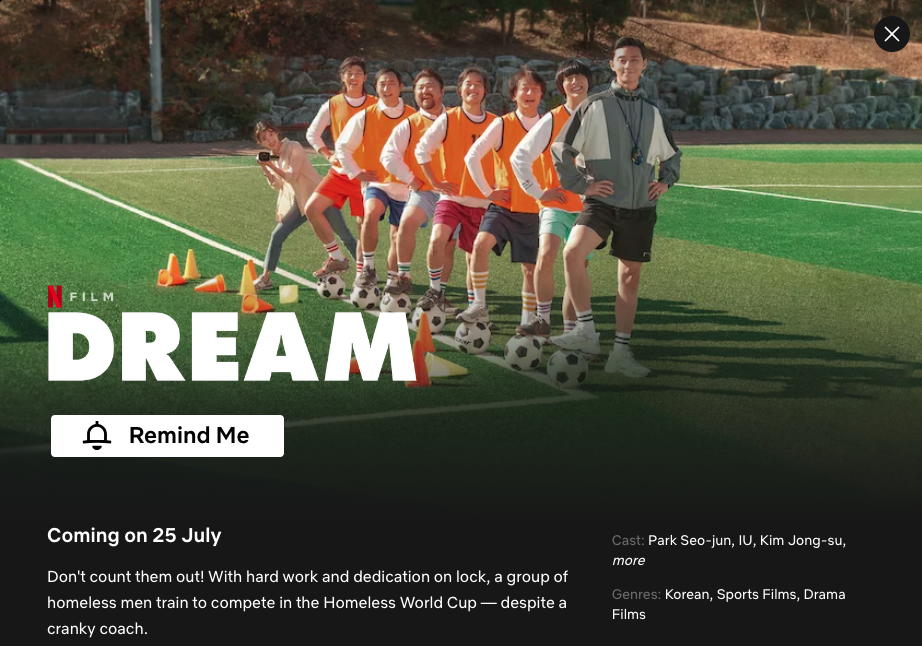
Task: Click the FILM label beside the Netflix logo
Action: [92, 297]
